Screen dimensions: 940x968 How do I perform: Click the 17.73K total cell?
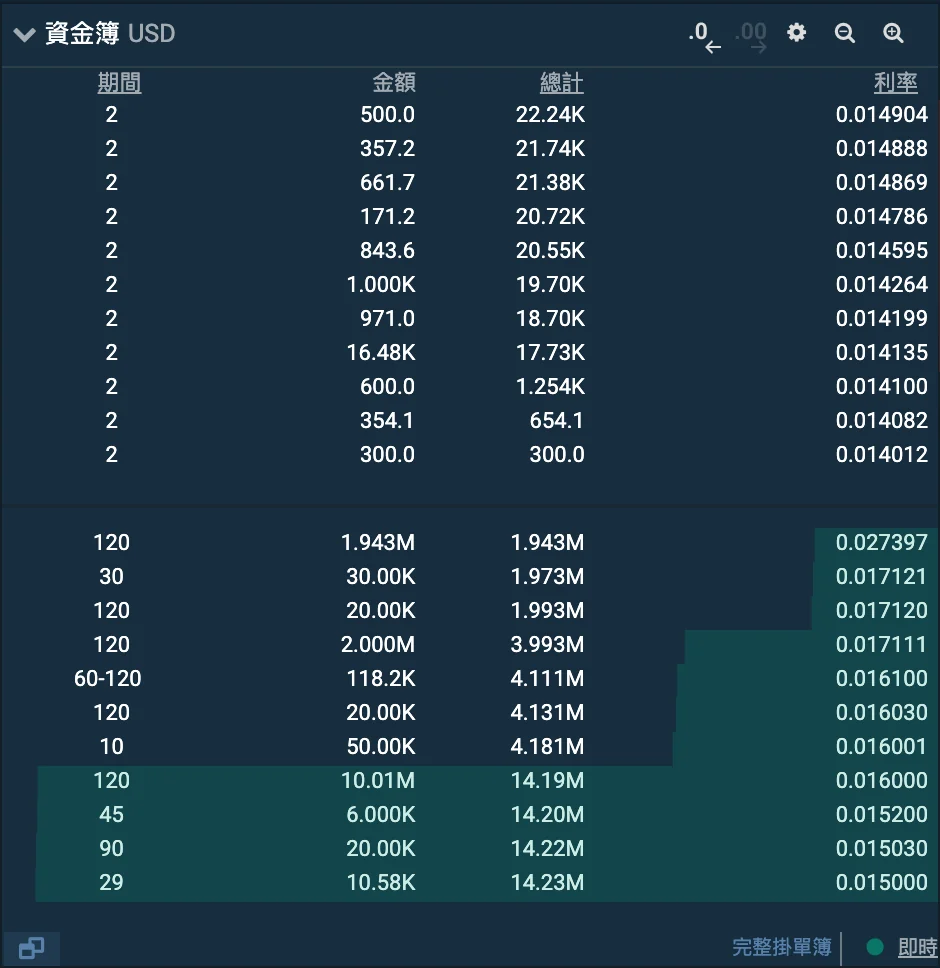tap(551, 352)
